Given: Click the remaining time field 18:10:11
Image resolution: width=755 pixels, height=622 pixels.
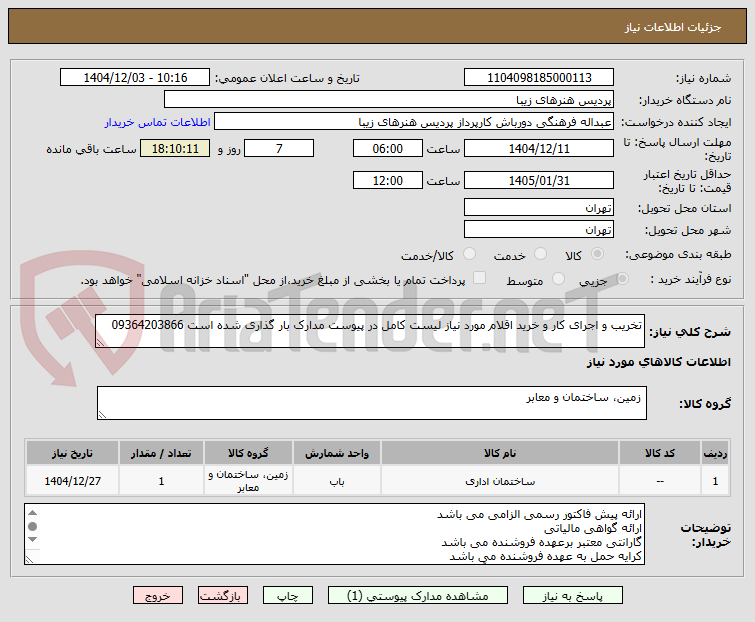Looking at the screenshot, I should (x=175, y=149).
